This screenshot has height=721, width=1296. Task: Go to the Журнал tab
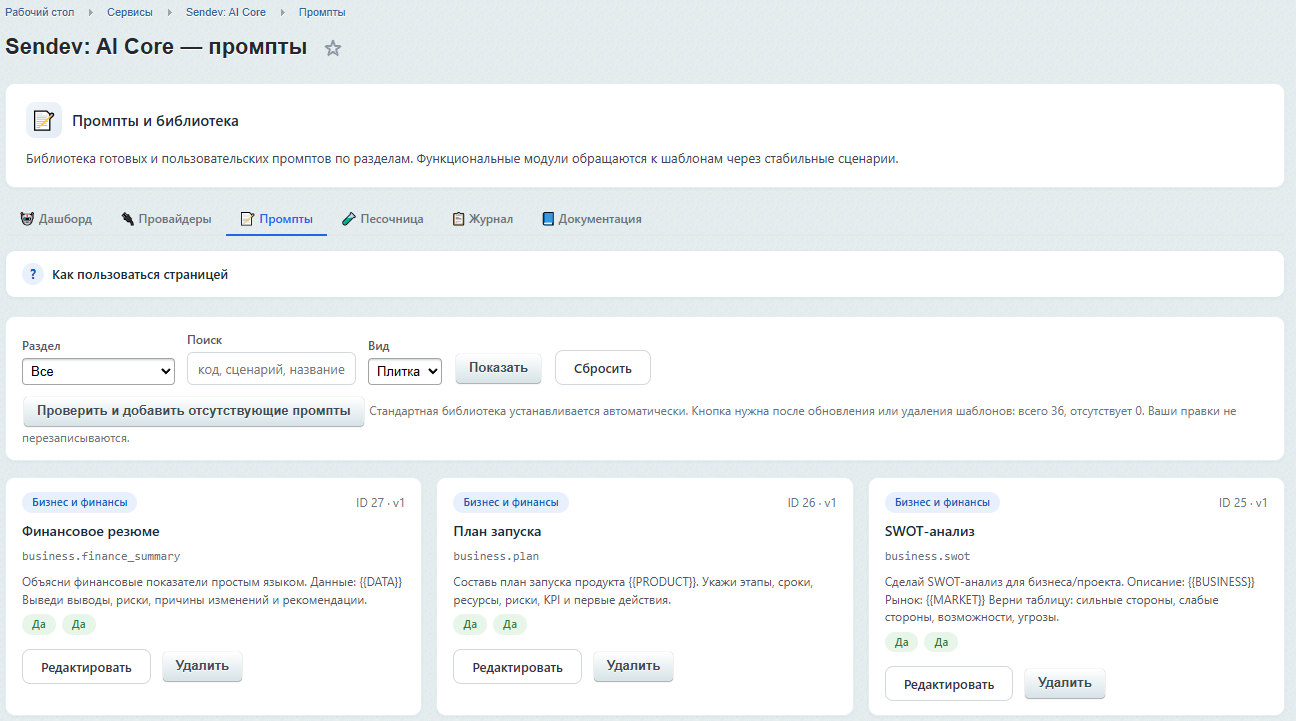pyautogui.click(x=483, y=219)
